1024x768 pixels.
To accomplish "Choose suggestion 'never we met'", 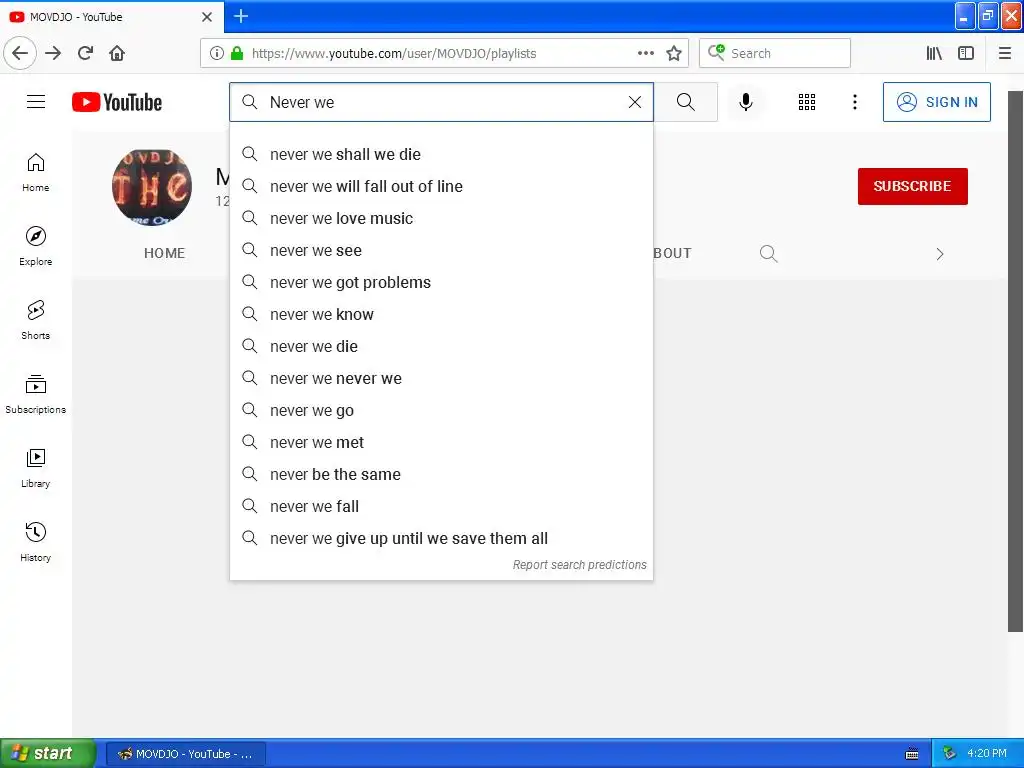I will click(441, 442).
